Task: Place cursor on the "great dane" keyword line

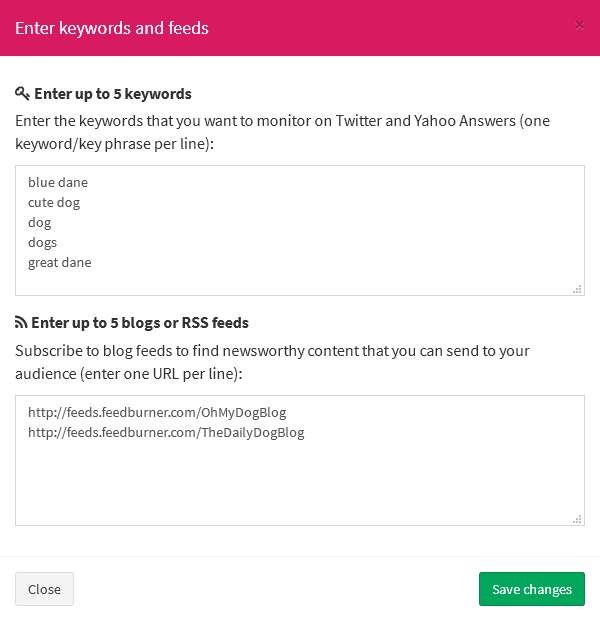Action: [60, 263]
